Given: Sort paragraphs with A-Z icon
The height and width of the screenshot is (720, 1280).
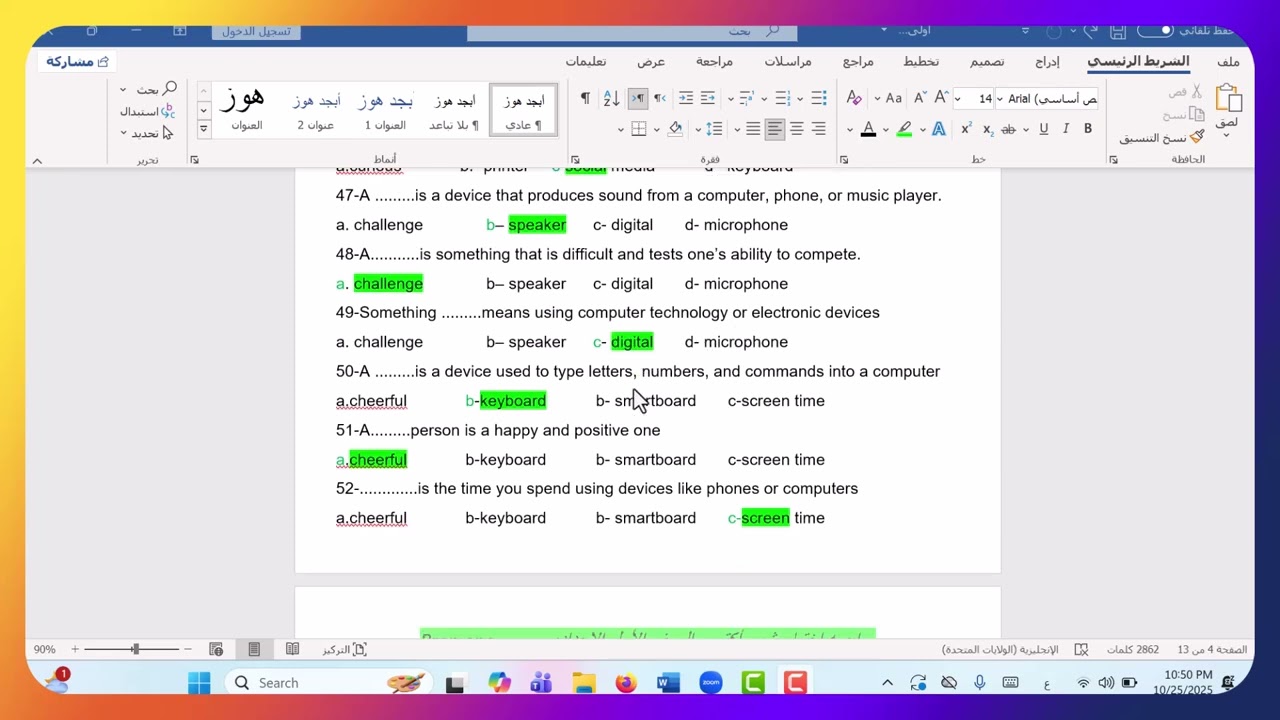Looking at the screenshot, I should (x=612, y=98).
